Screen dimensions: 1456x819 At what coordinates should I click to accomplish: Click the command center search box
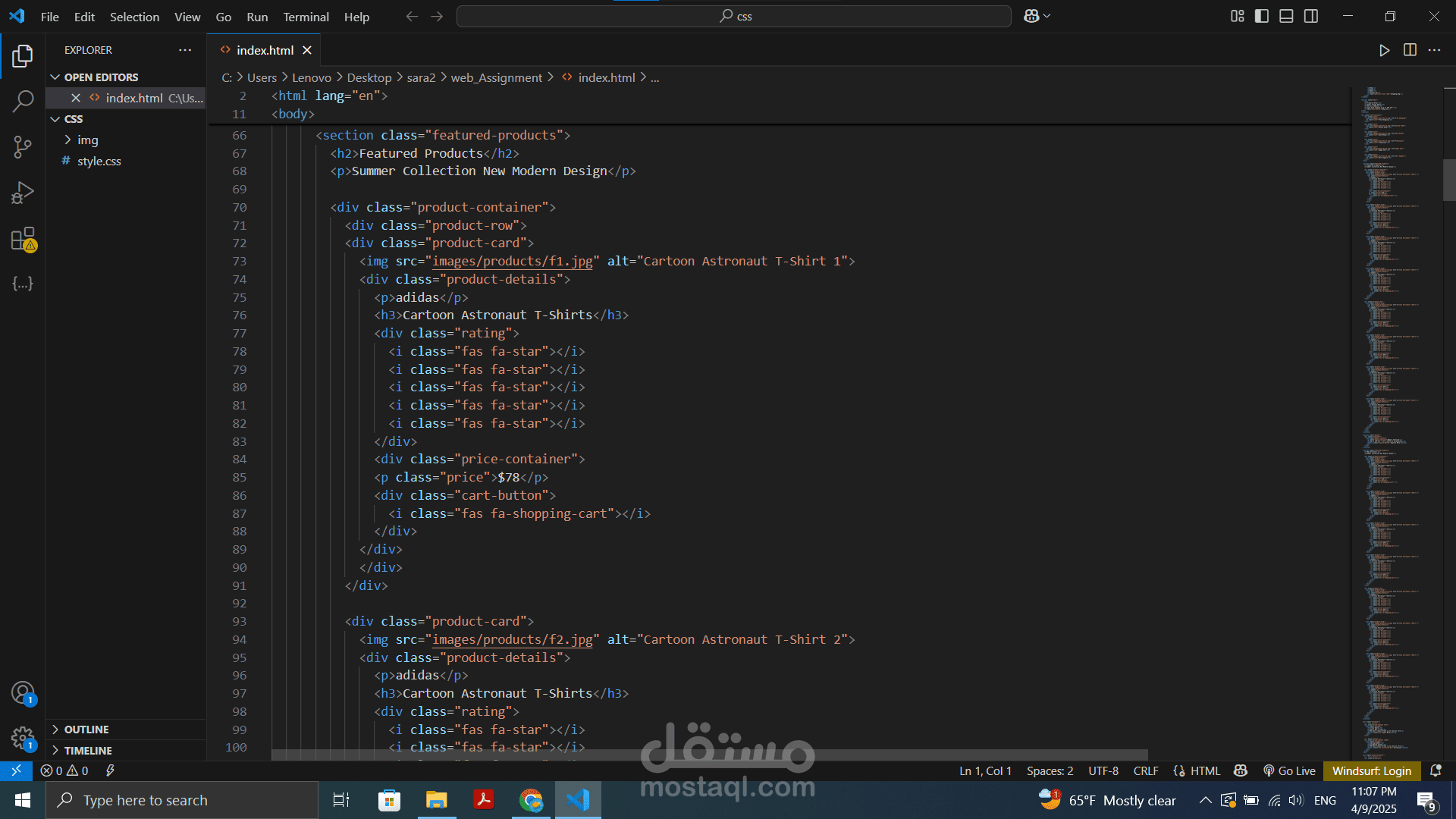click(x=733, y=16)
